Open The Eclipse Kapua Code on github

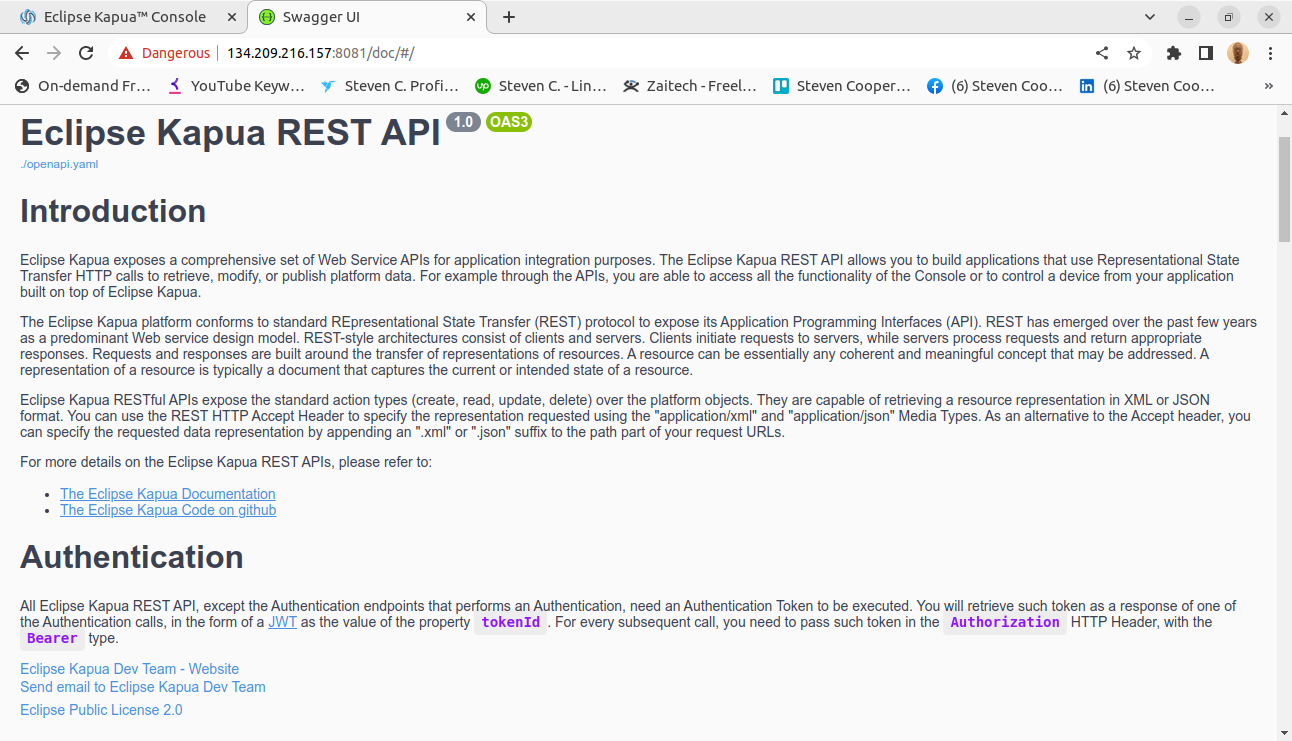168,510
